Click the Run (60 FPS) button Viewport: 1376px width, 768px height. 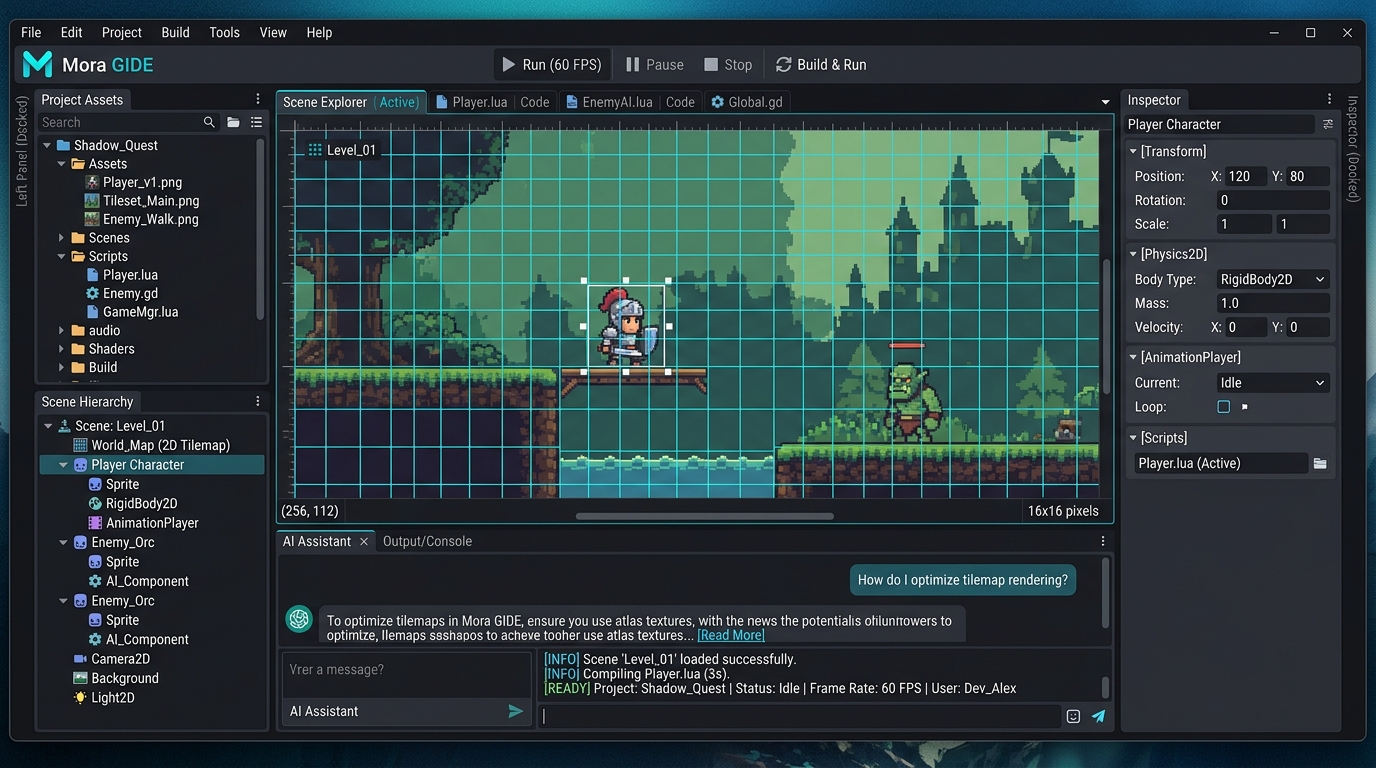pos(552,64)
